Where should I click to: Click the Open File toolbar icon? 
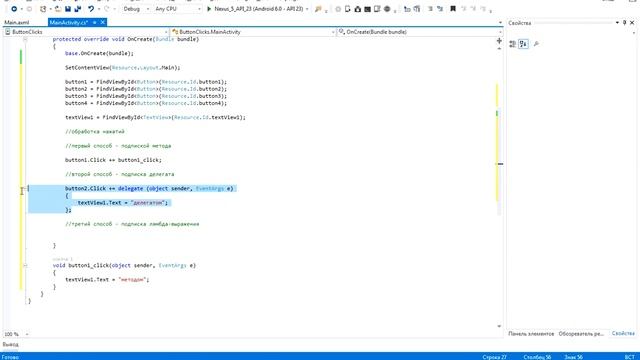(58, 9)
